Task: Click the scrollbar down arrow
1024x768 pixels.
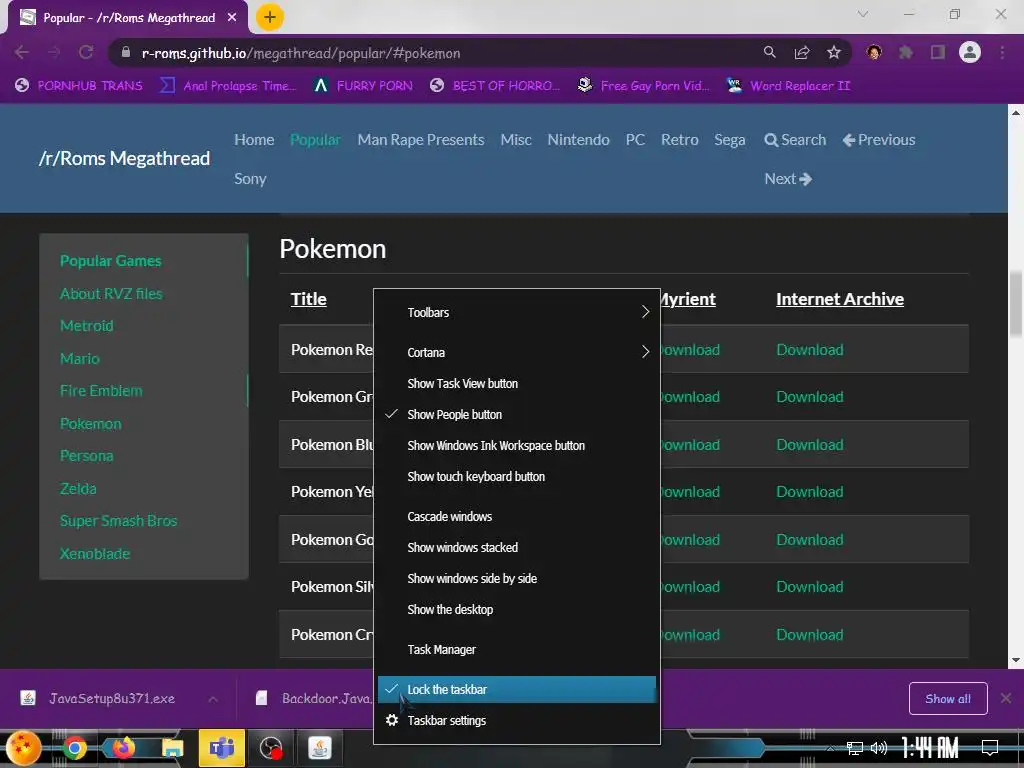Action: 1016,660
